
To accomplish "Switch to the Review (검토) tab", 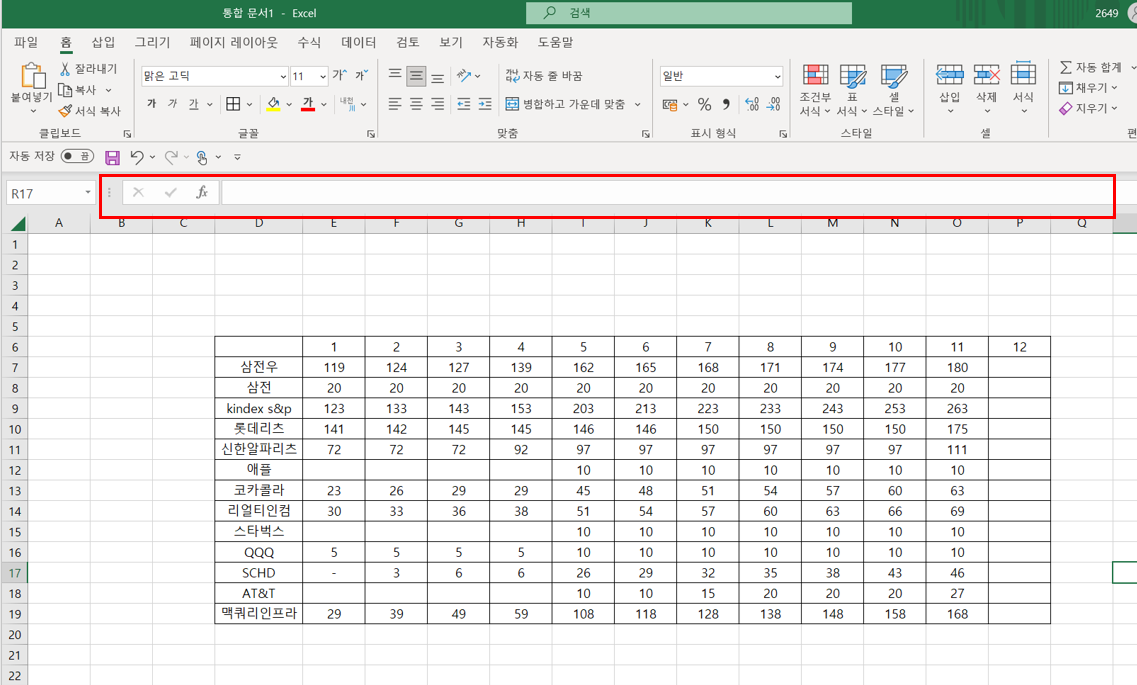I will (408, 42).
